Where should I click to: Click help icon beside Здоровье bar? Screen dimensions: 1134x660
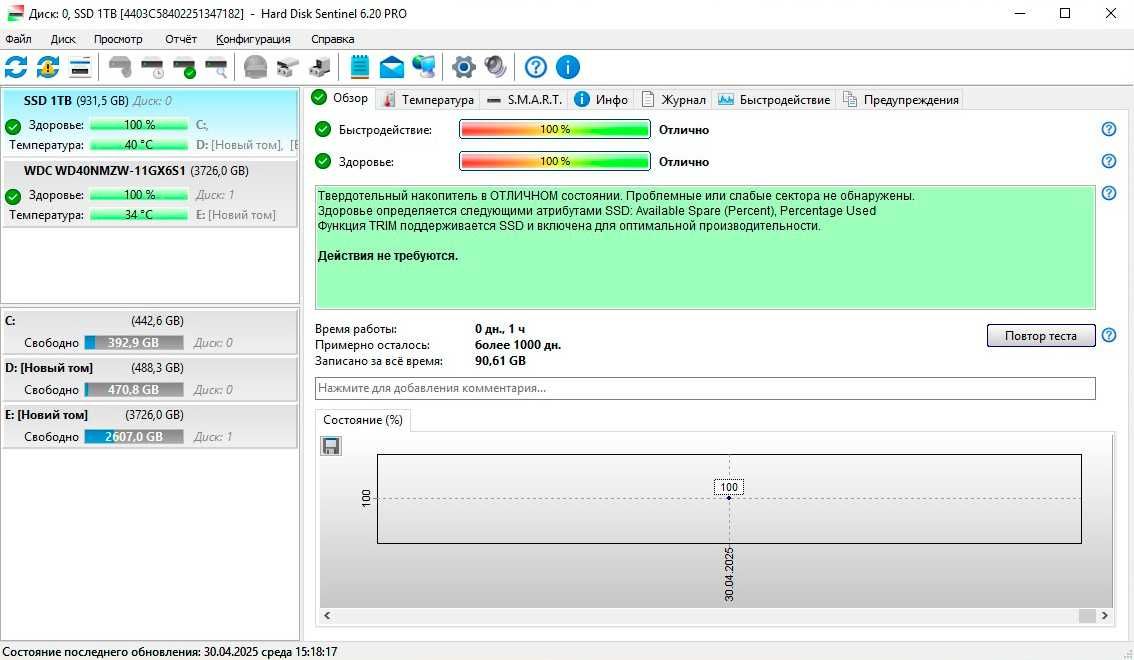1109,161
